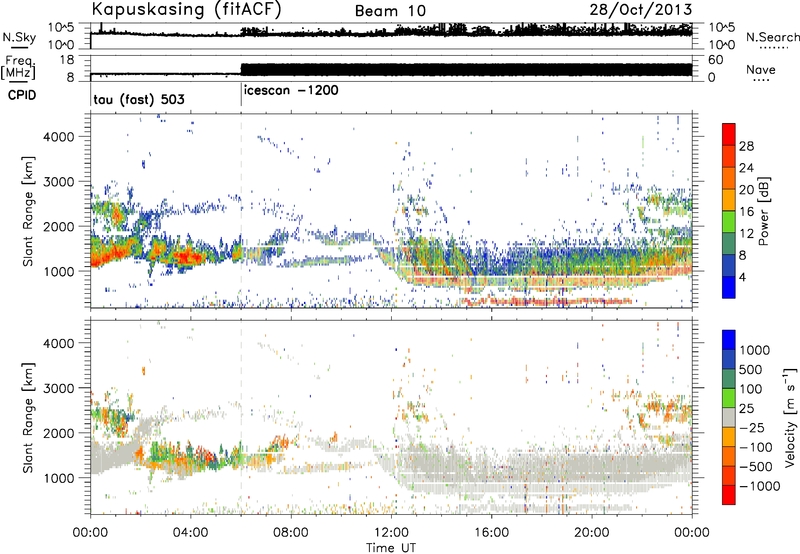Select the 'icescan -1200' mode label
Viewport: 800px width, 554px height.
(291, 90)
